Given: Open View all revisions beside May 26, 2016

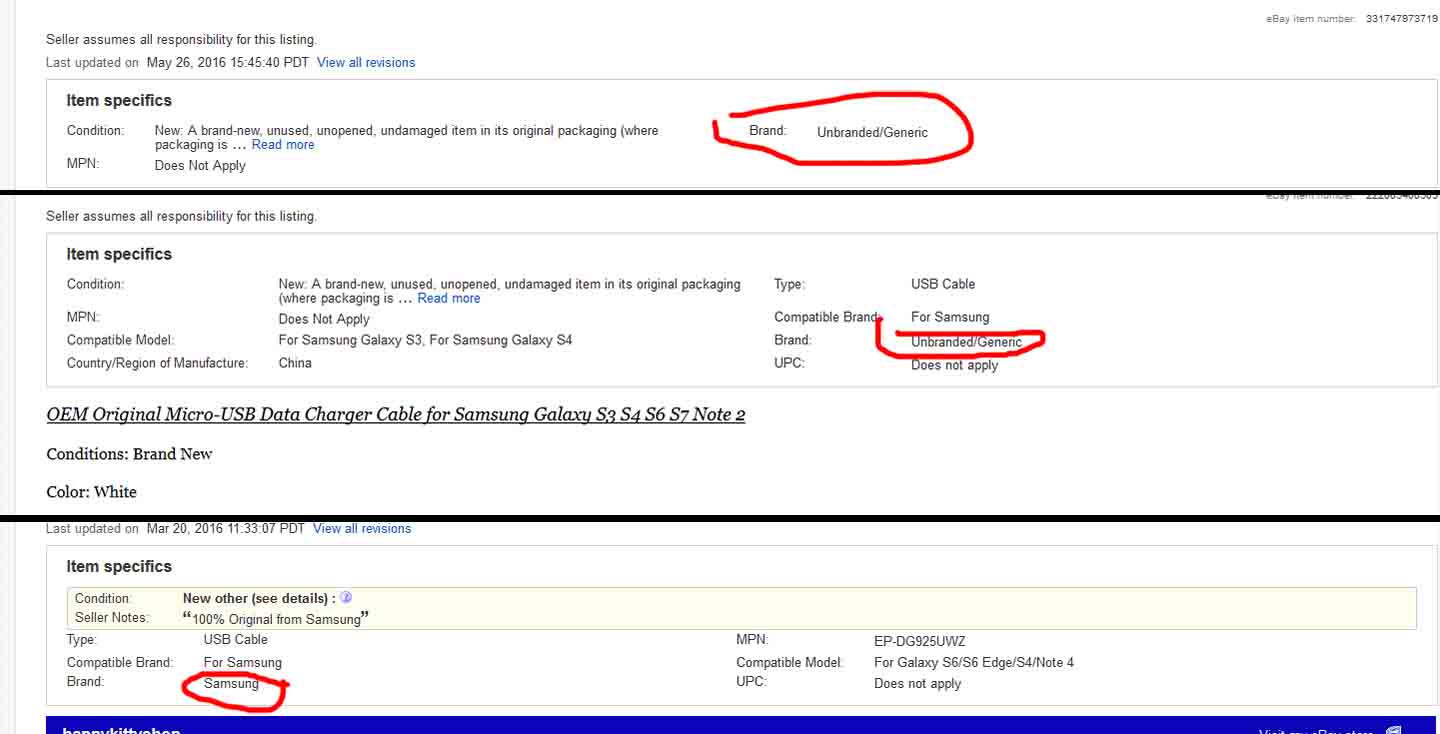Looking at the screenshot, I should coord(366,62).
